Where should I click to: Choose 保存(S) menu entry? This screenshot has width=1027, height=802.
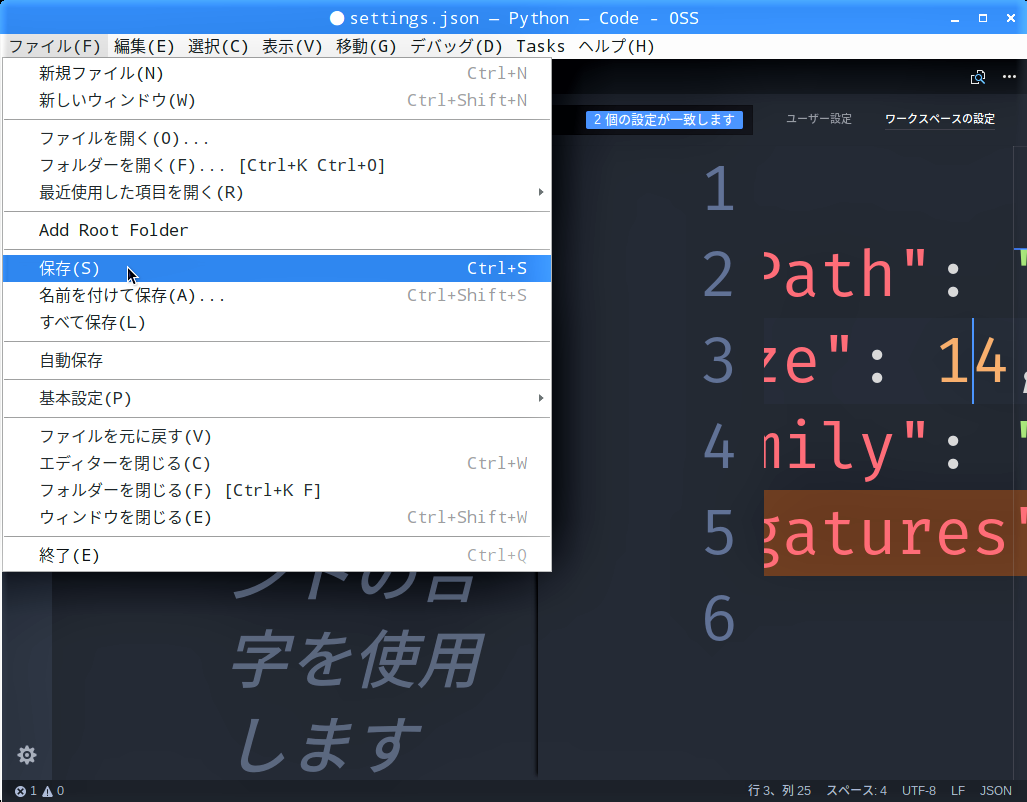point(277,268)
